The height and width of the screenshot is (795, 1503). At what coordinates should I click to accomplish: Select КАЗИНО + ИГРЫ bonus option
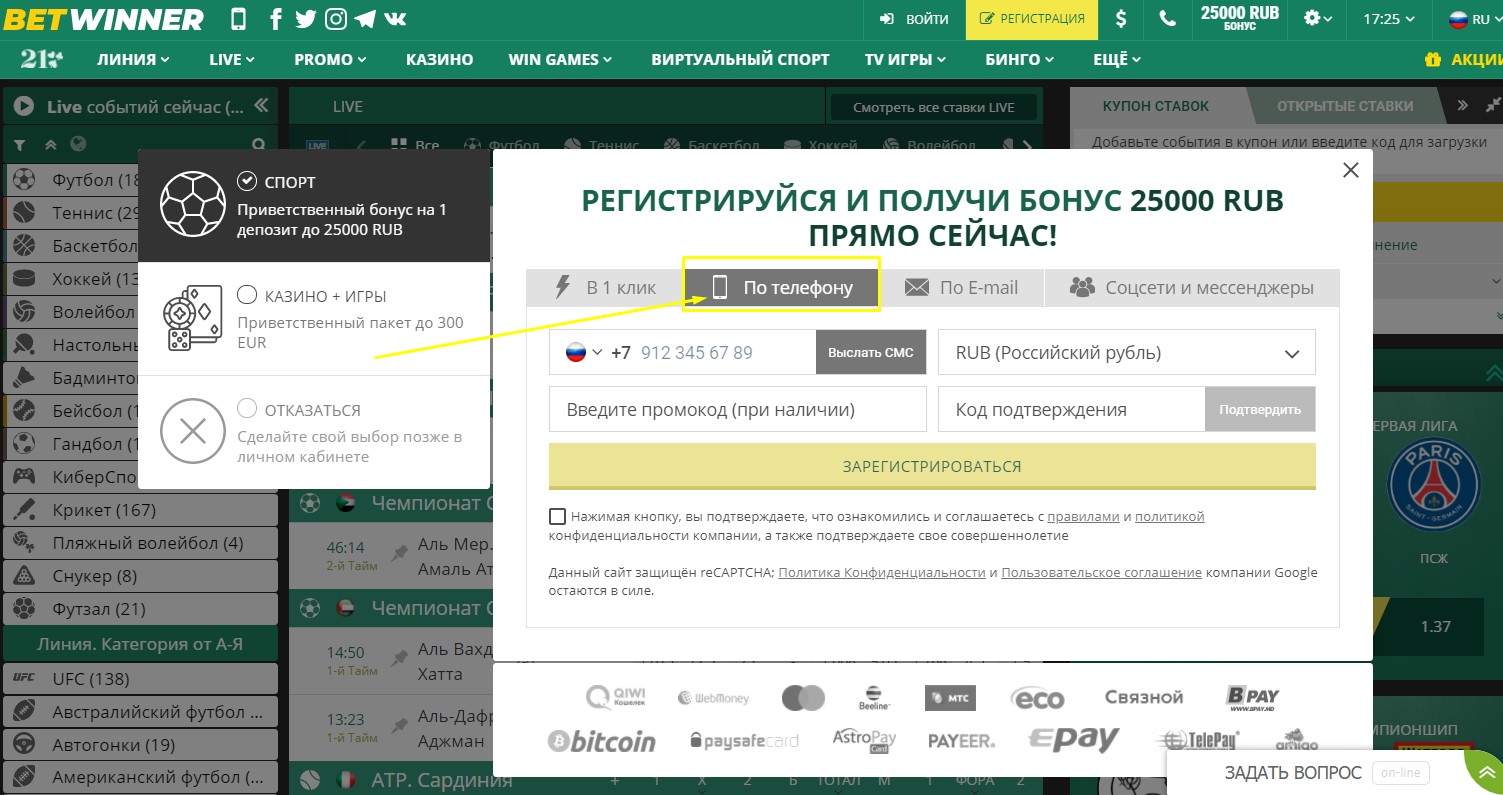pyautogui.click(x=314, y=319)
